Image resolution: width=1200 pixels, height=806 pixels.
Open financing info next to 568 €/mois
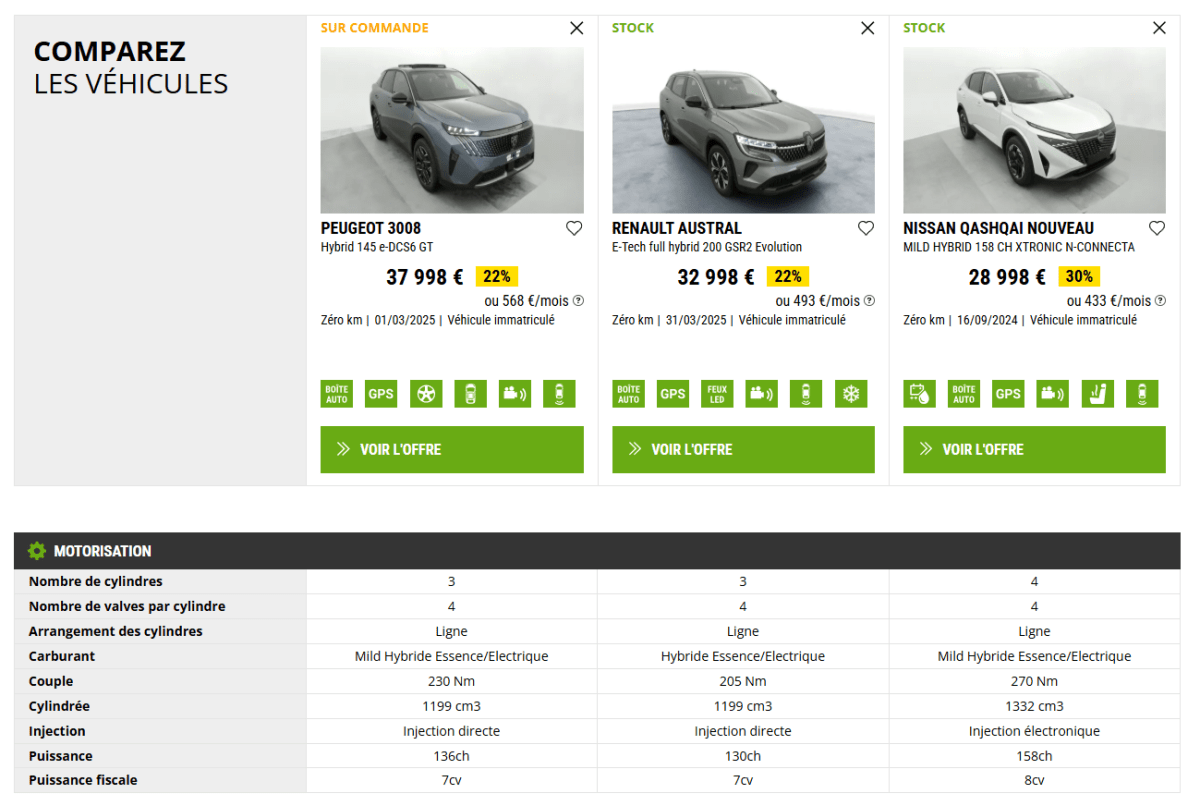pos(578,301)
